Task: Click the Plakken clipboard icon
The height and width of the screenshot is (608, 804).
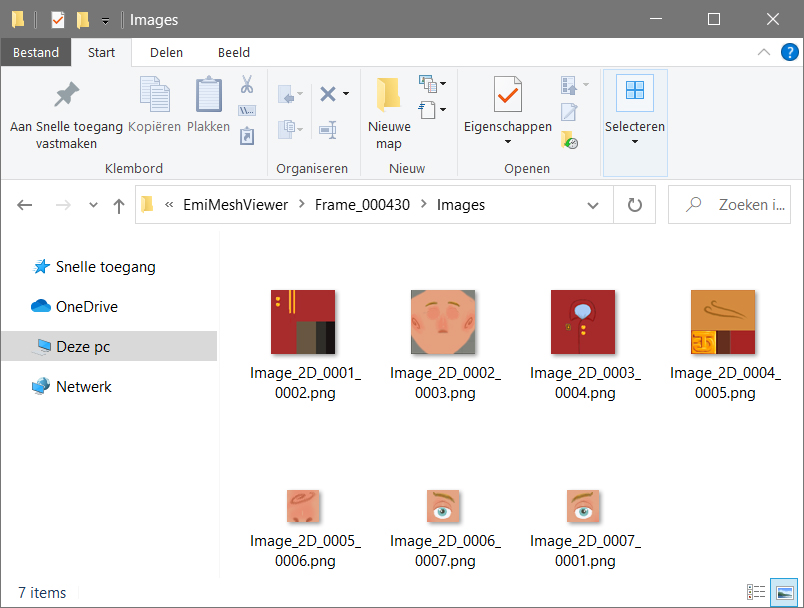Action: point(209,94)
